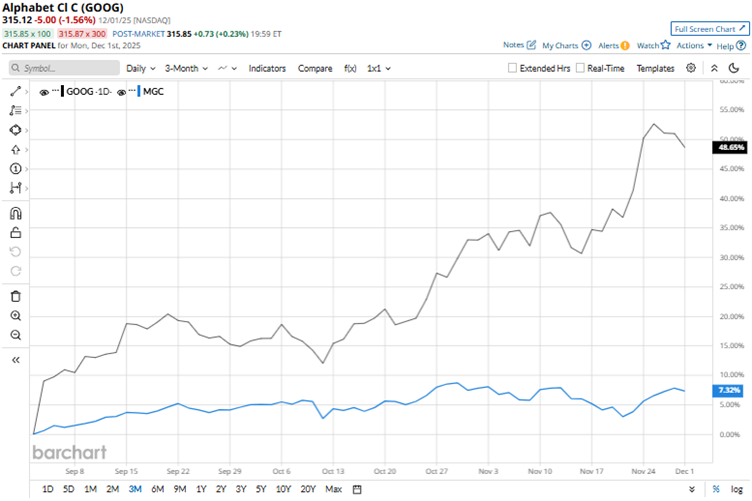Screen dimensions: 752x501
Task: Open the Compare menu
Action: [x=315, y=69]
